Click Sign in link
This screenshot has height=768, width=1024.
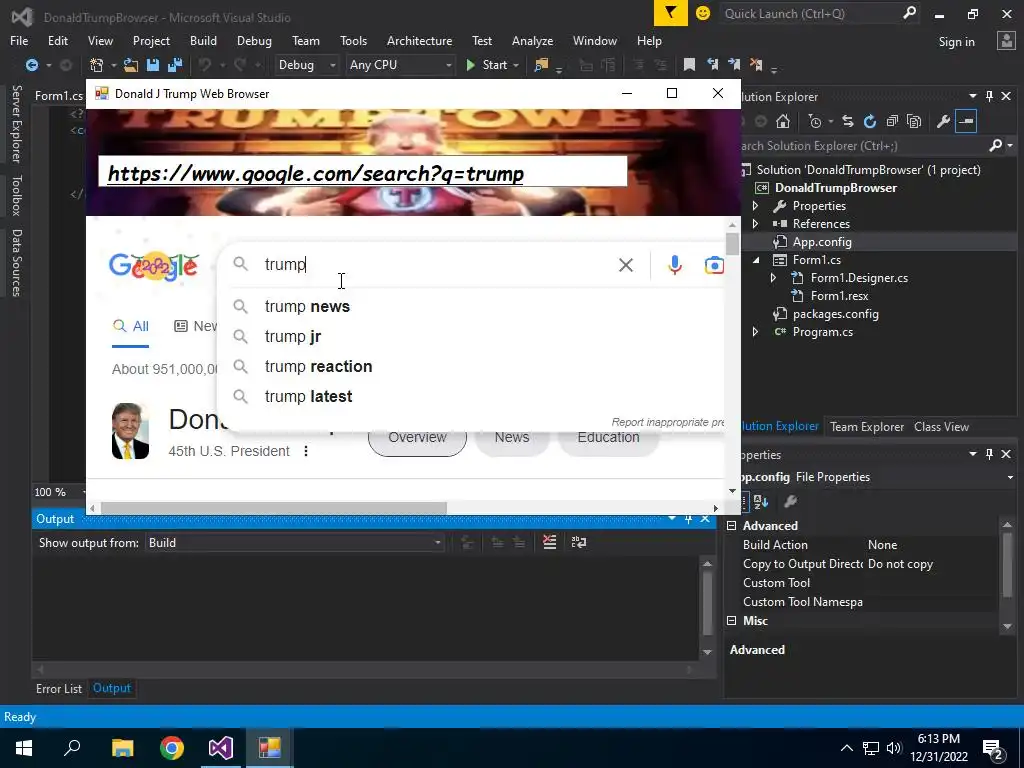(x=956, y=41)
